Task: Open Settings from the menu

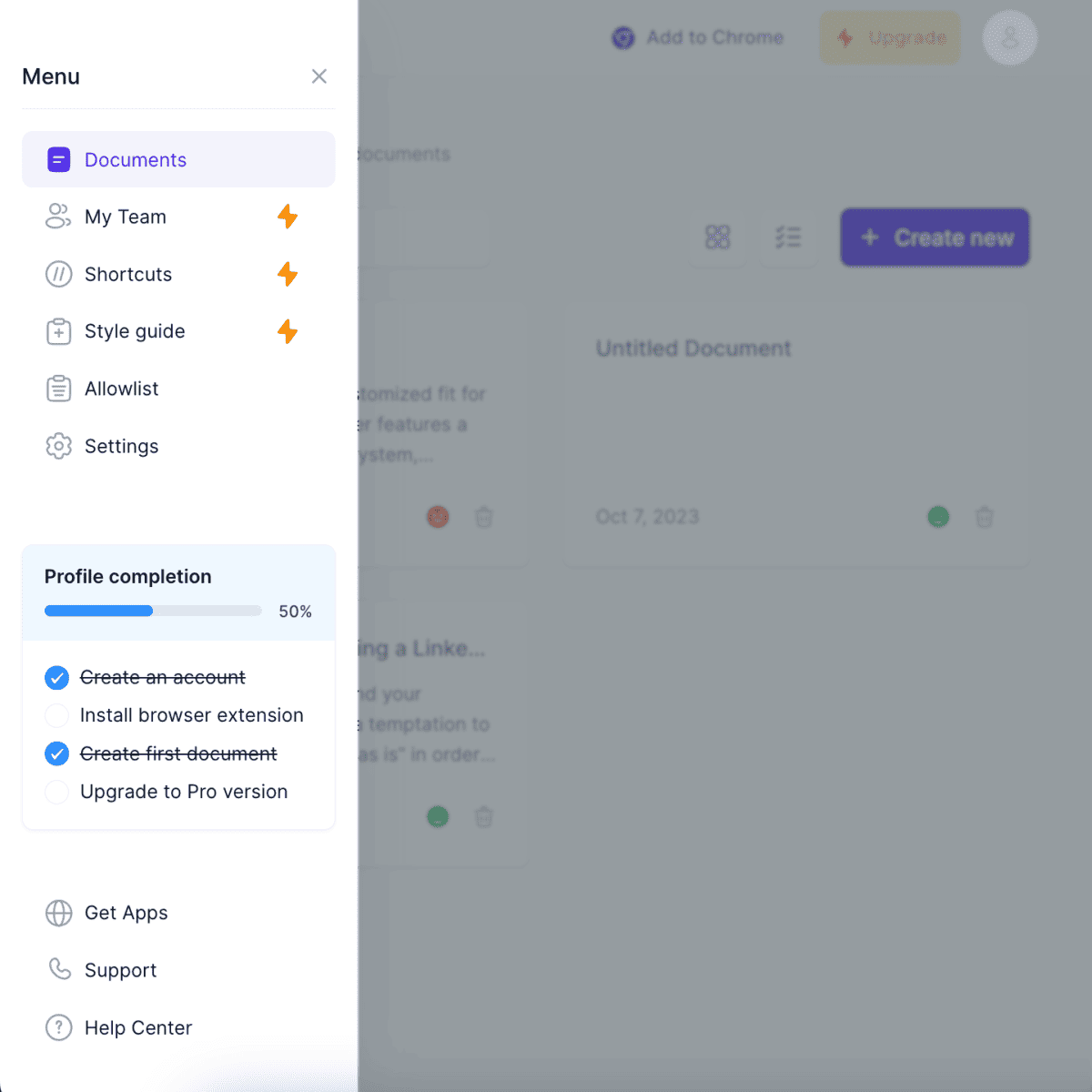Action: (121, 446)
